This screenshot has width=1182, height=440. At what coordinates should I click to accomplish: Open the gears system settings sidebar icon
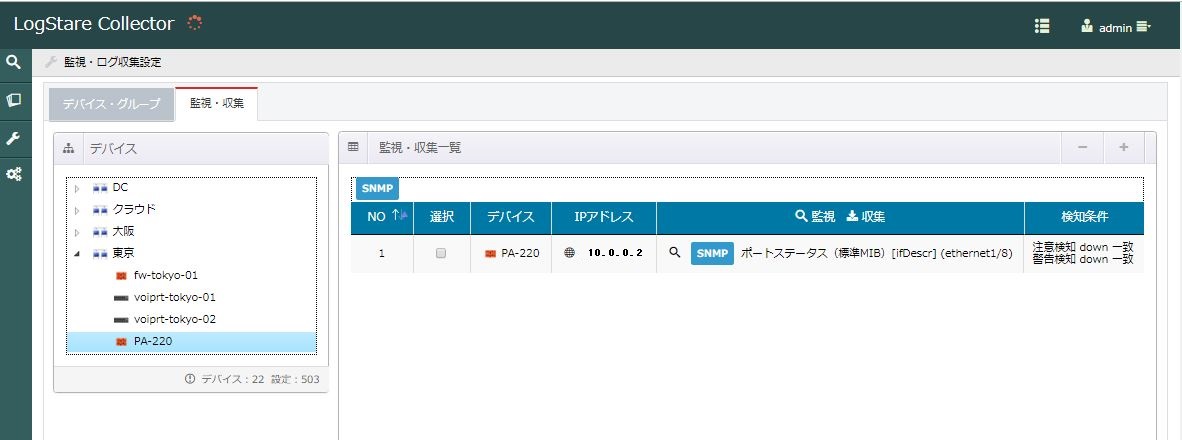click(13, 174)
